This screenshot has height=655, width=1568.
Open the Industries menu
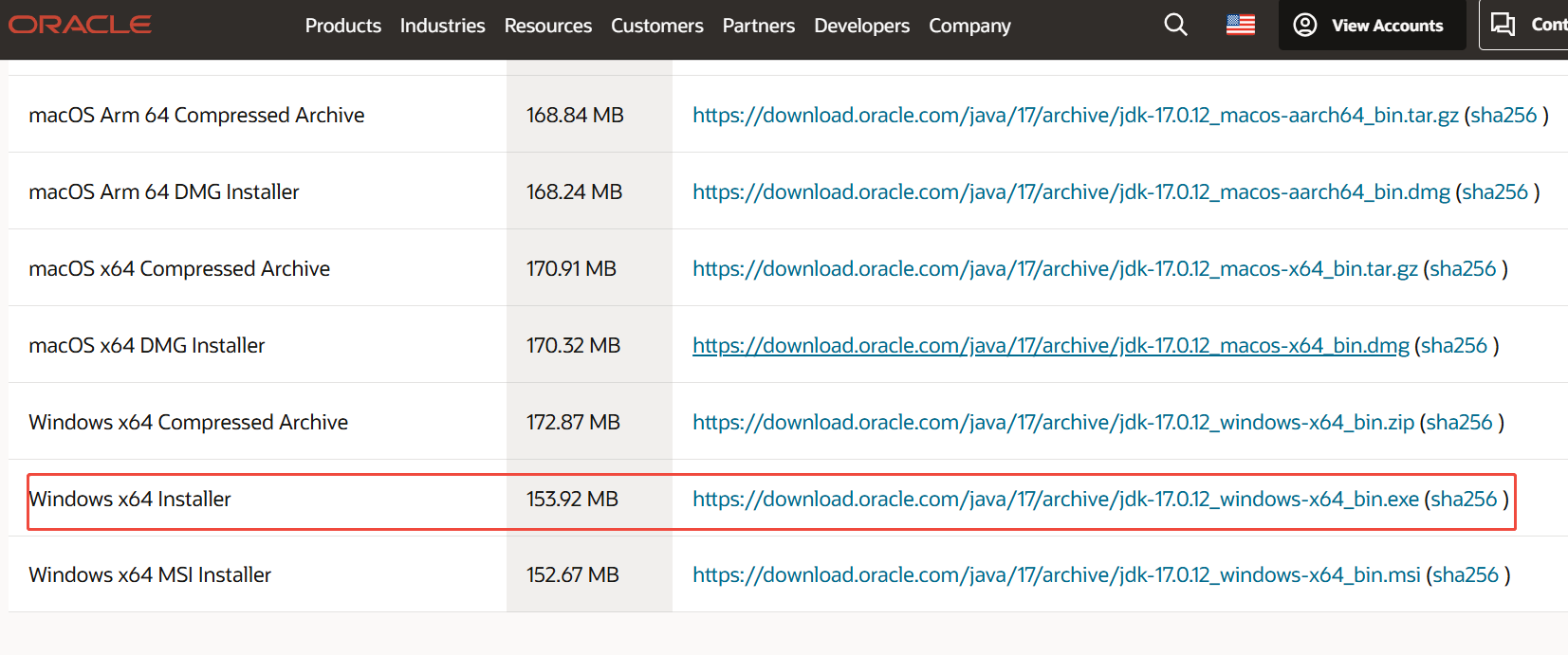point(442,26)
